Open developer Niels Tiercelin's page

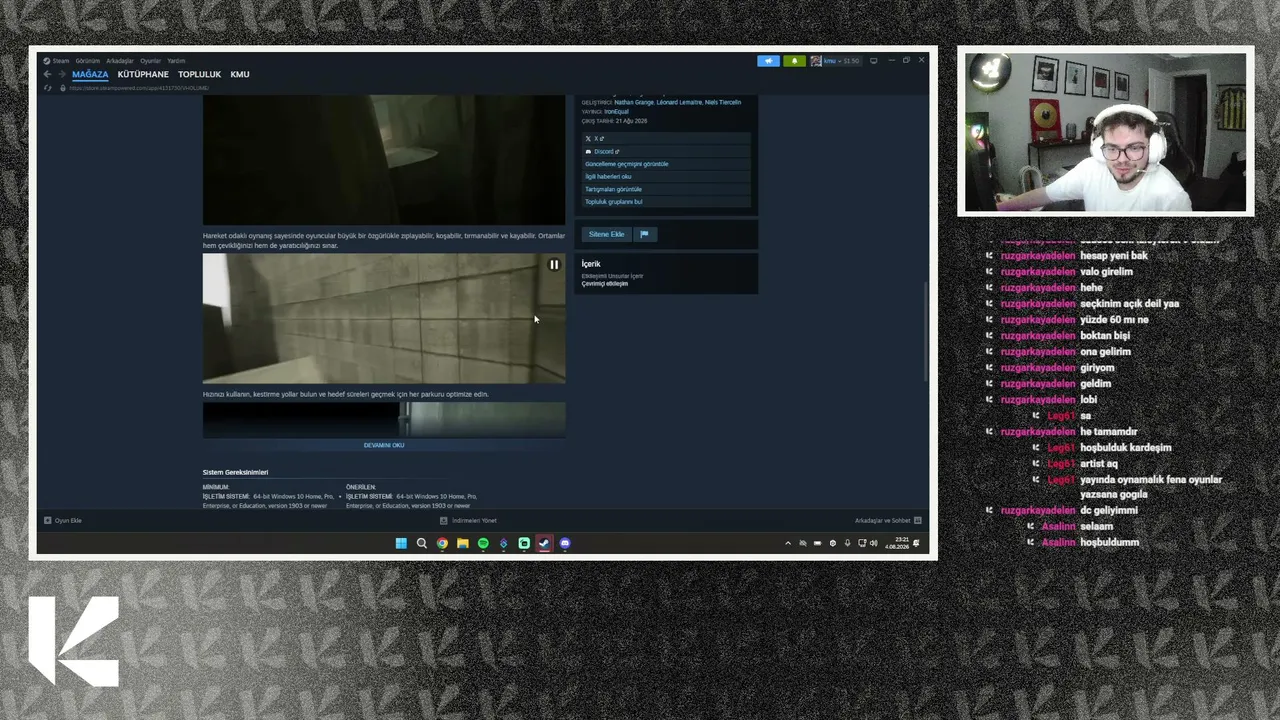pos(723,102)
